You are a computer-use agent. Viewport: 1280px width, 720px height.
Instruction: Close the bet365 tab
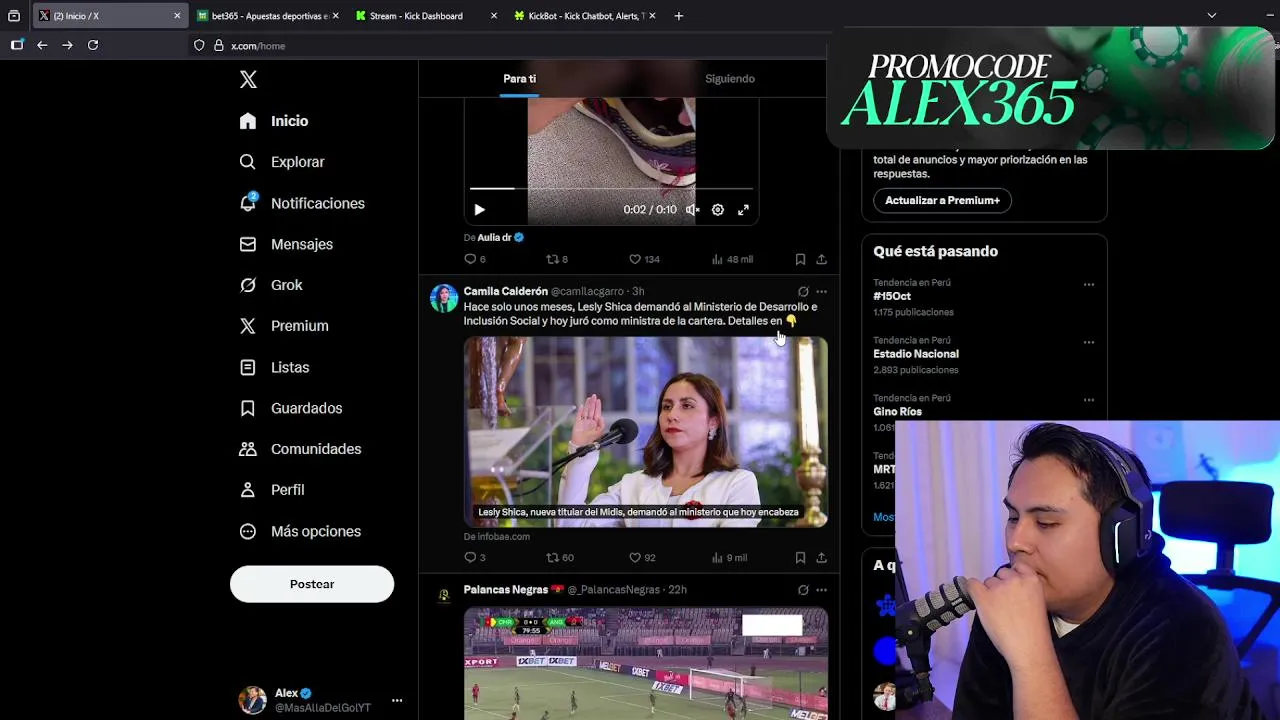pos(335,16)
